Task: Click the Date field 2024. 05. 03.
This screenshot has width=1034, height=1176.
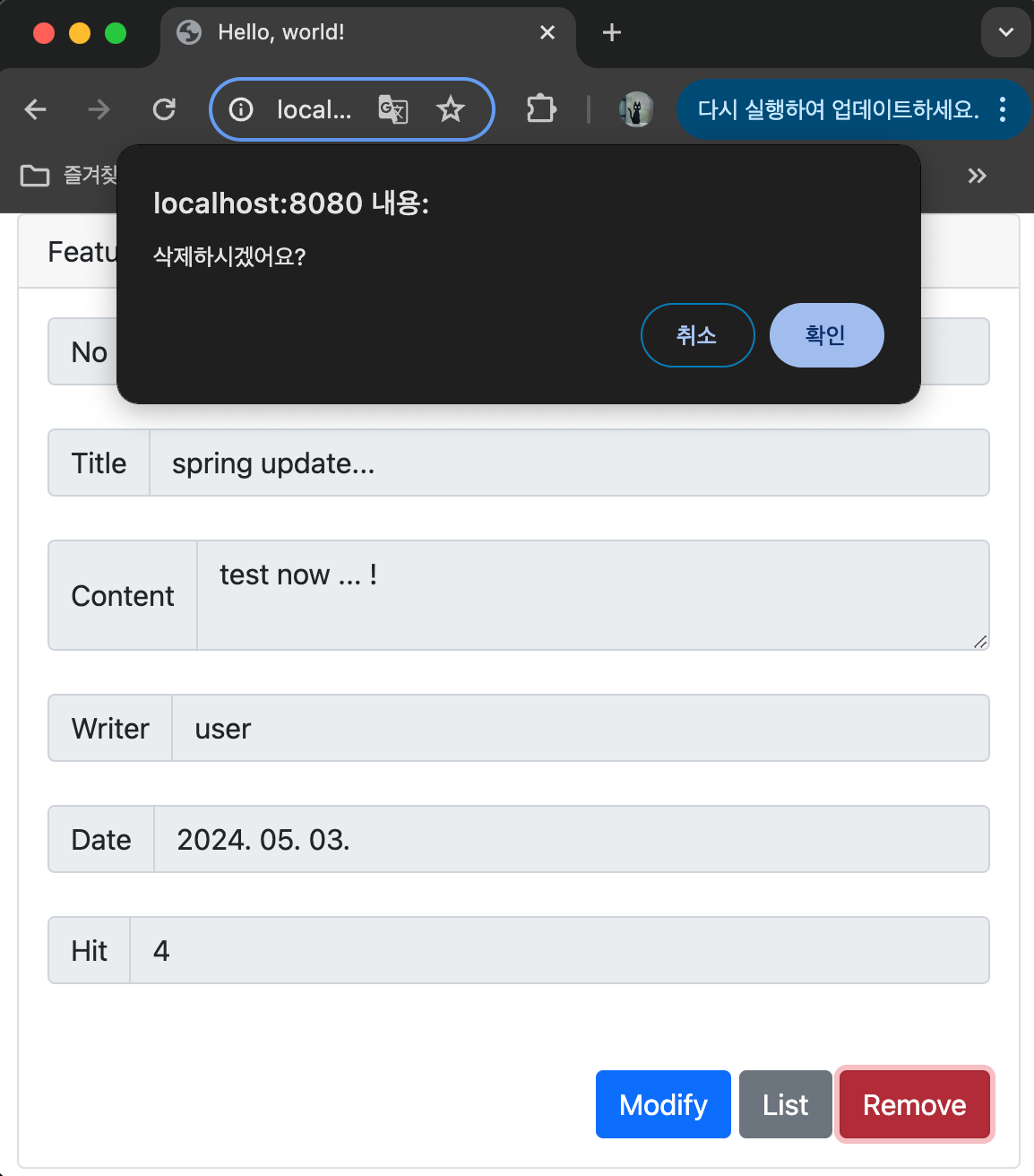Action: click(572, 839)
